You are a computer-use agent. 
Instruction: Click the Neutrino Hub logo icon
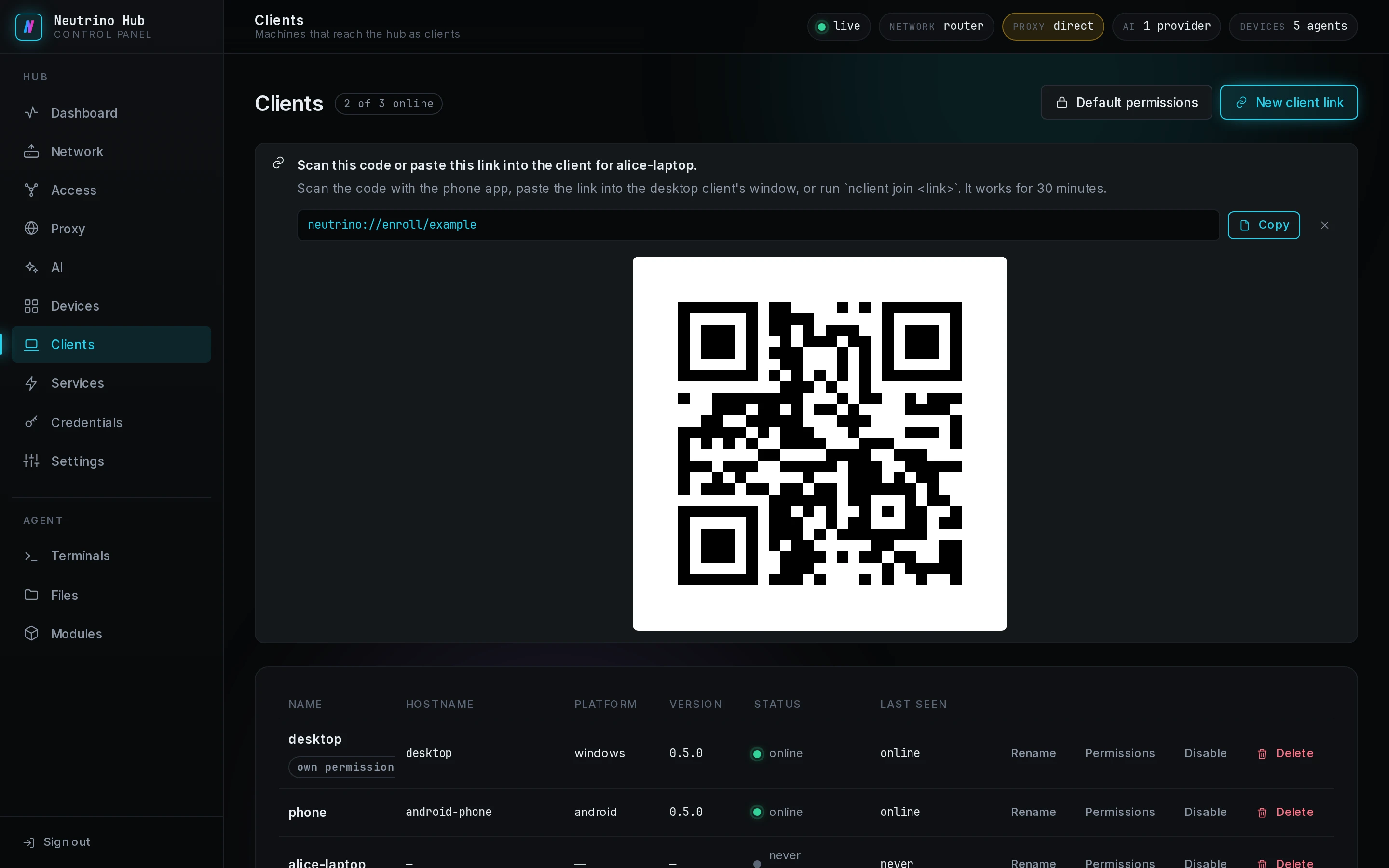pos(29,27)
